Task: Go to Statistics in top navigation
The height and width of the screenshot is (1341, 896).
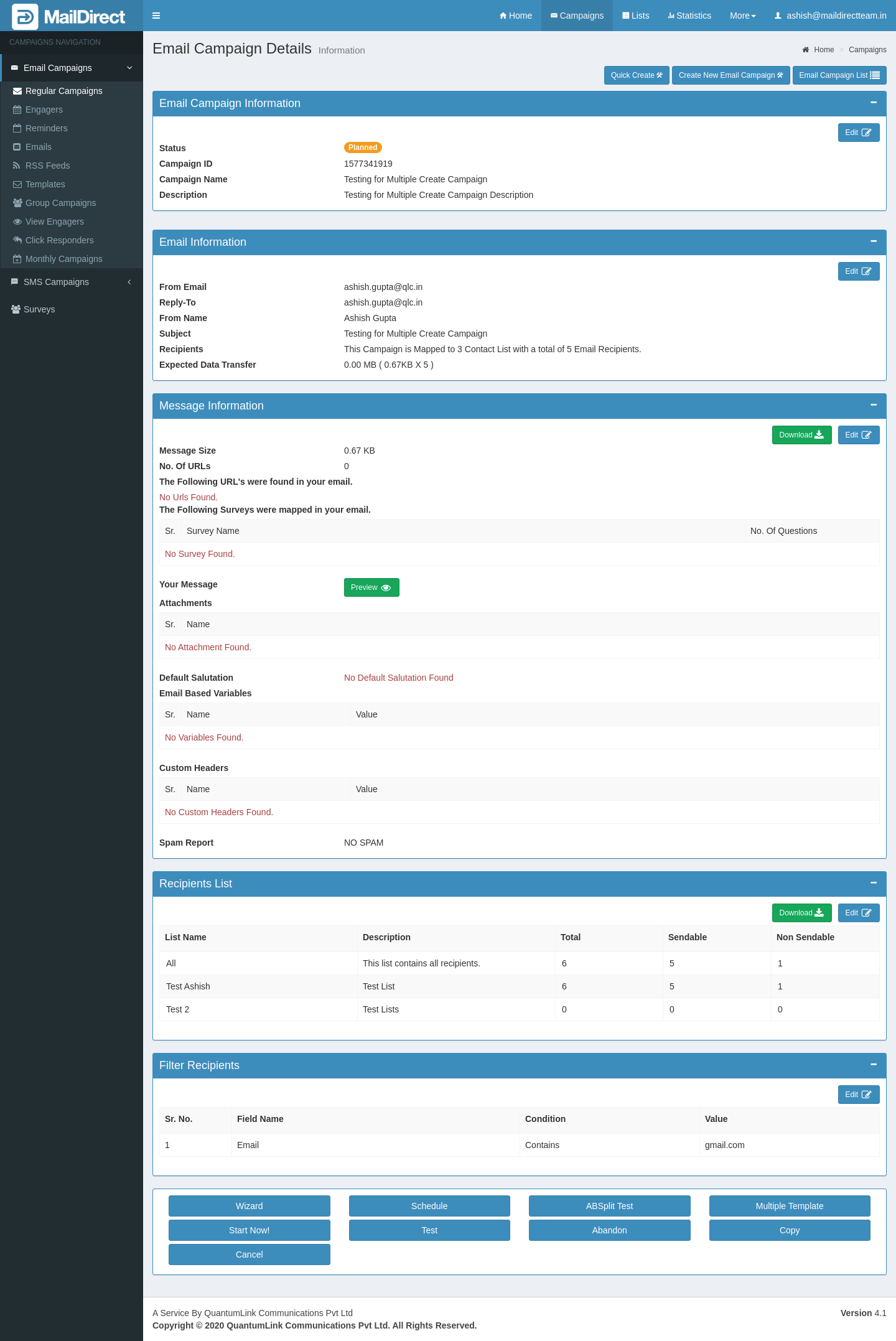Action: [x=689, y=16]
